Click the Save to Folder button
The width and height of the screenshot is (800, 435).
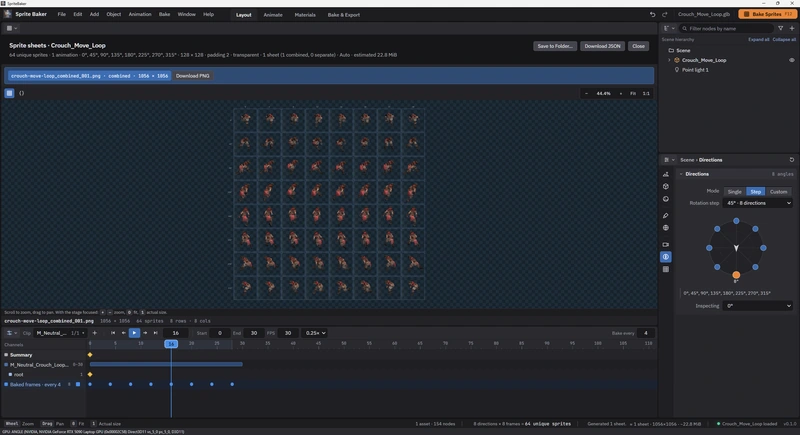point(555,46)
